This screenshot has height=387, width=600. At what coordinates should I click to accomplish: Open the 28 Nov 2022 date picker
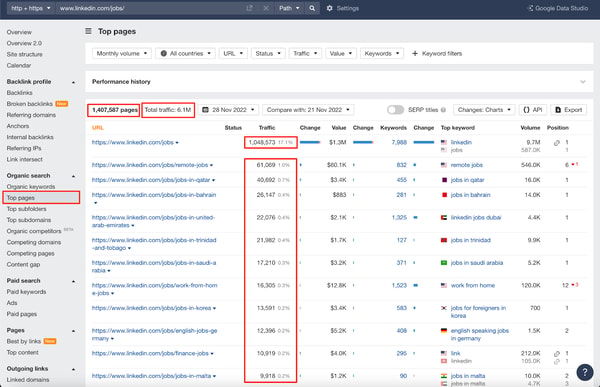click(228, 110)
